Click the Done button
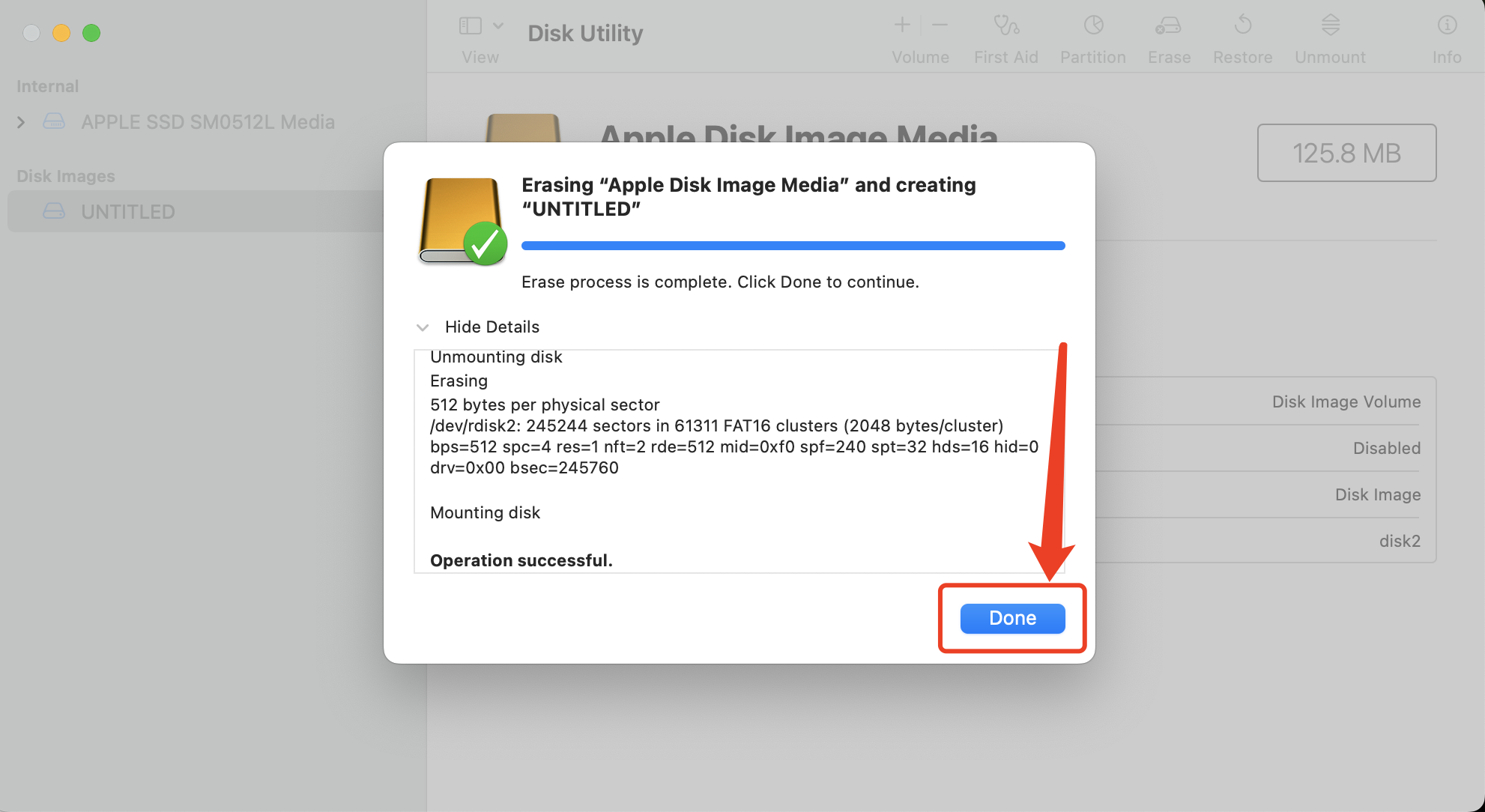Viewport: 1485px width, 812px height. pos(1012,618)
